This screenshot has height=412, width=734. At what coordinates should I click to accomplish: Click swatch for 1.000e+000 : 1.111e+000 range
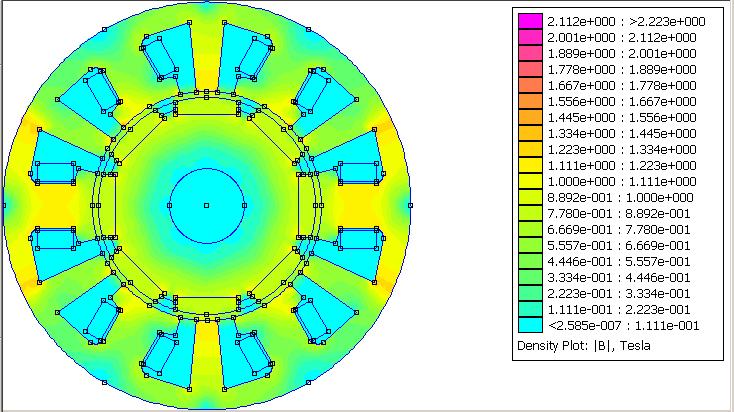pyautogui.click(x=531, y=181)
